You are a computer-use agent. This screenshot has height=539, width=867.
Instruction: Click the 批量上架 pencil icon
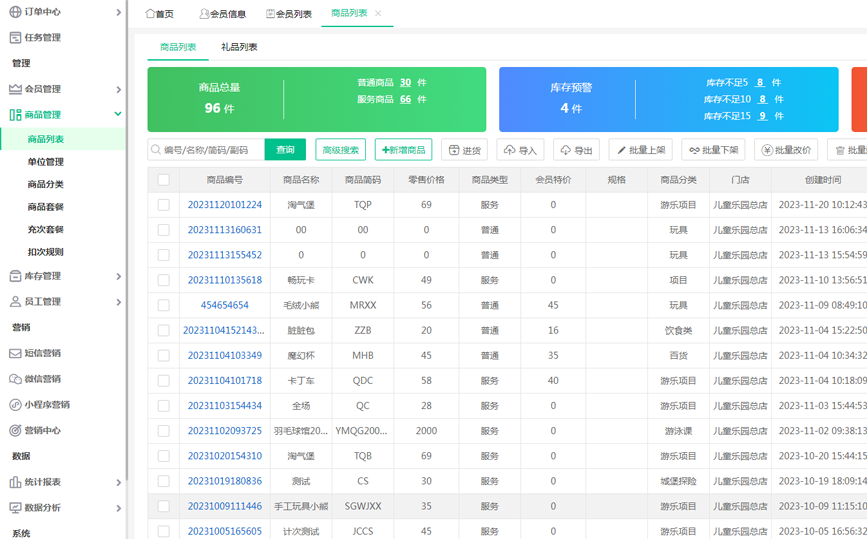621,150
